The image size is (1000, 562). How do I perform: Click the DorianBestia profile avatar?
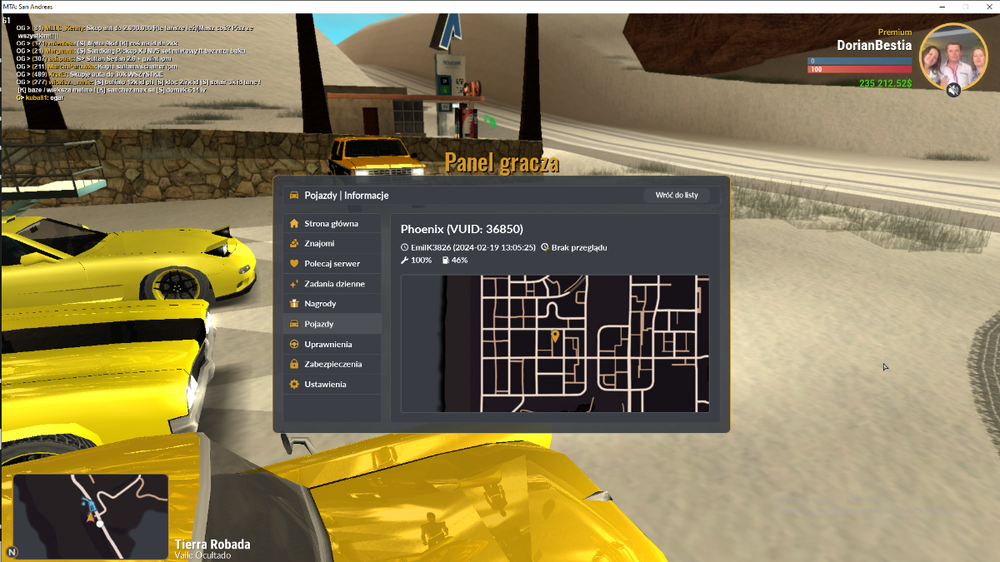[953, 58]
